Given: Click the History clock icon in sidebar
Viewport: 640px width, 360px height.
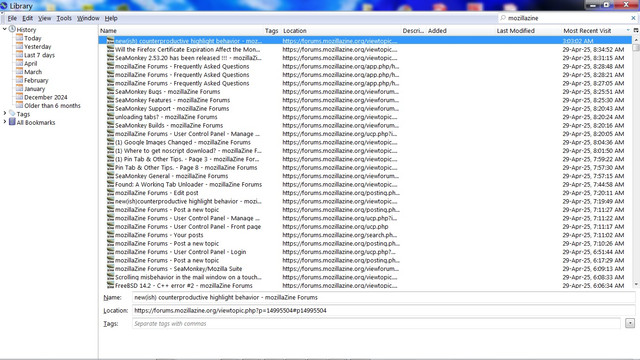Looking at the screenshot, I should [x=12, y=29].
